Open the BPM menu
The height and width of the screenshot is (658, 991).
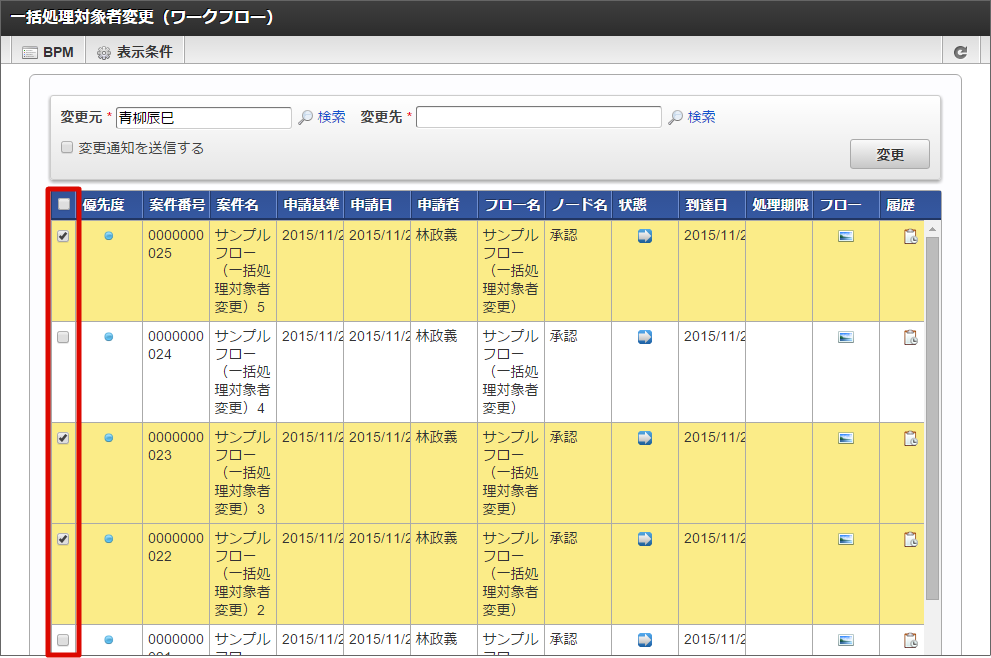[48, 52]
